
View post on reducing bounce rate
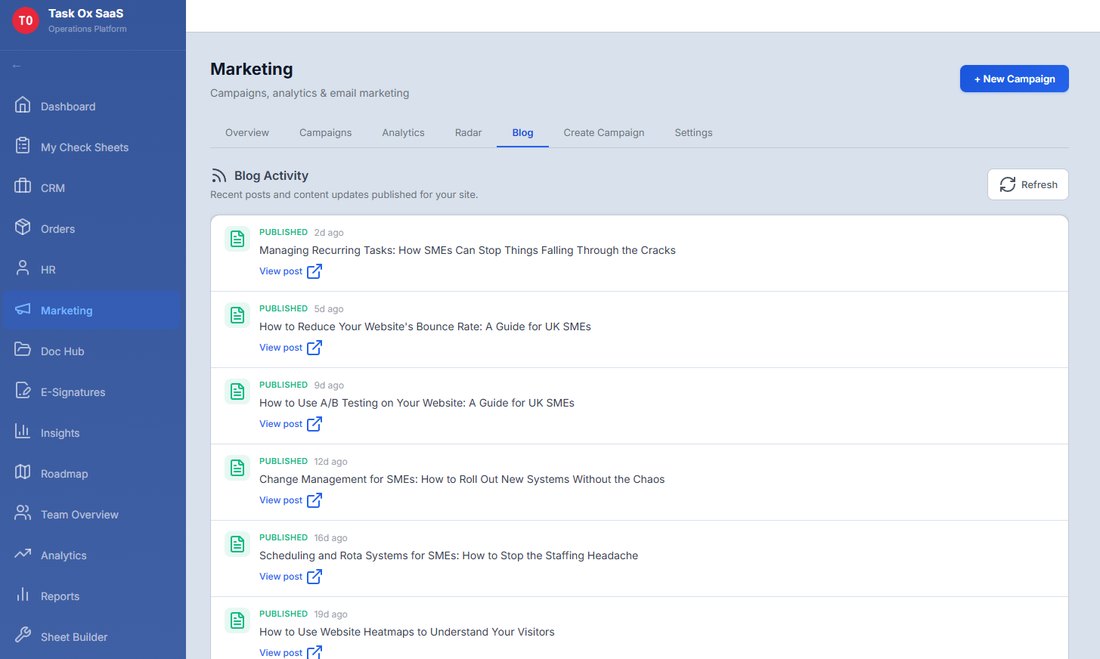290,347
